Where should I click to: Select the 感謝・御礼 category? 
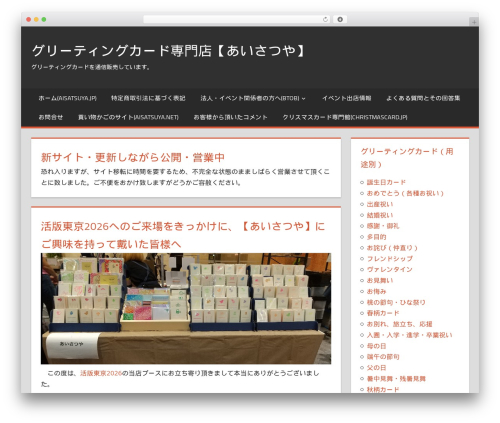click(x=383, y=226)
